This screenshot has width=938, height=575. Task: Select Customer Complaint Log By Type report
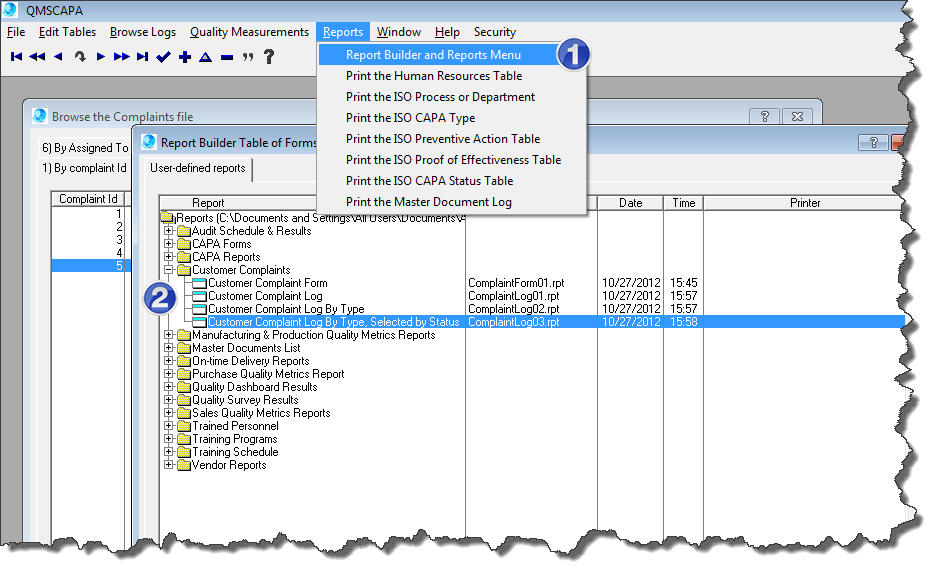tap(286, 309)
